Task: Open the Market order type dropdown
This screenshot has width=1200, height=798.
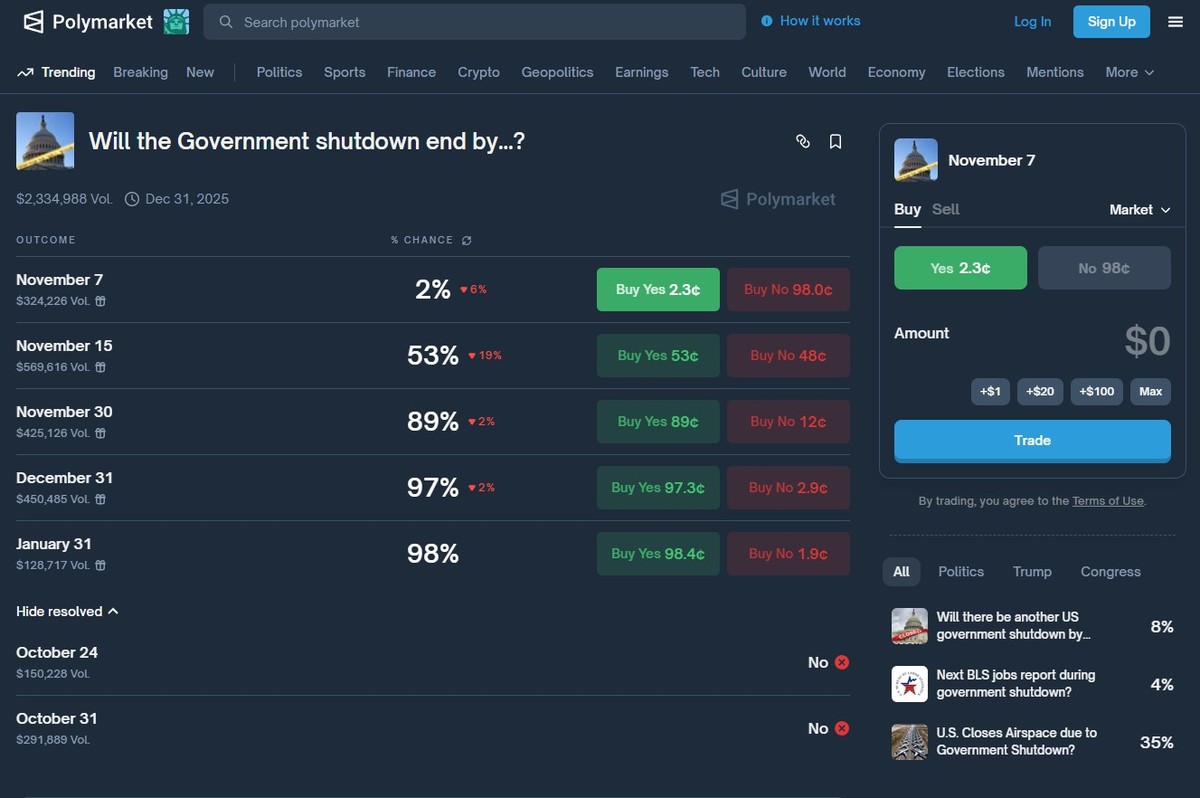Action: coord(1139,209)
